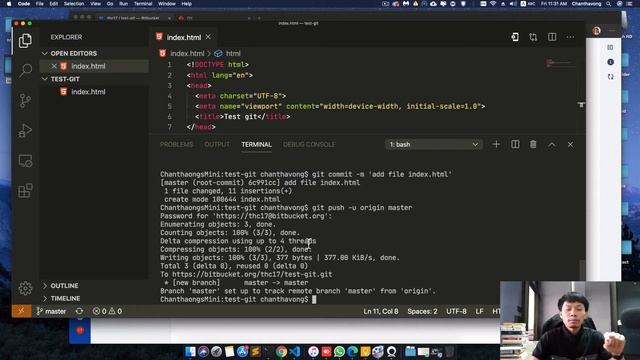This screenshot has width=640, height=360.
Task: Open Visual Studio Code from the dock
Action: click(x=295, y=351)
